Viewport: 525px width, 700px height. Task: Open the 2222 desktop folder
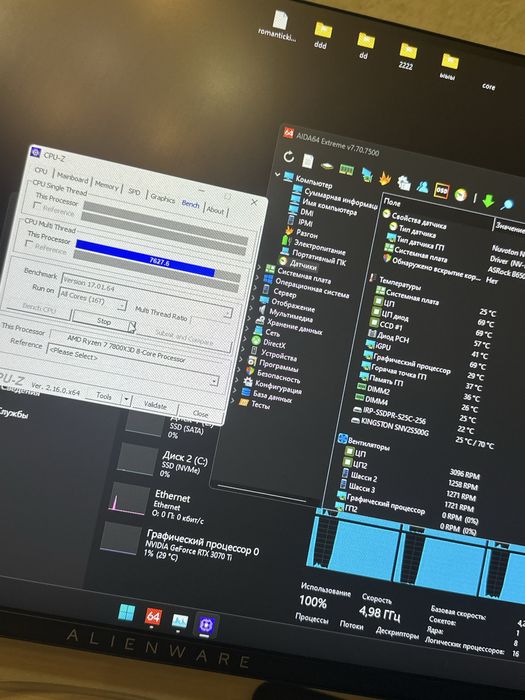click(408, 56)
